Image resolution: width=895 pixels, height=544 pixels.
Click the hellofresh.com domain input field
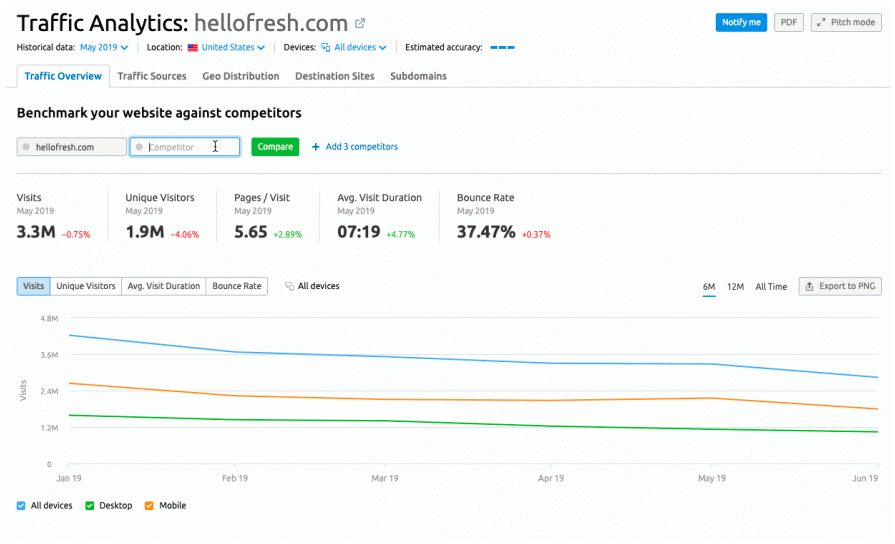[72, 147]
